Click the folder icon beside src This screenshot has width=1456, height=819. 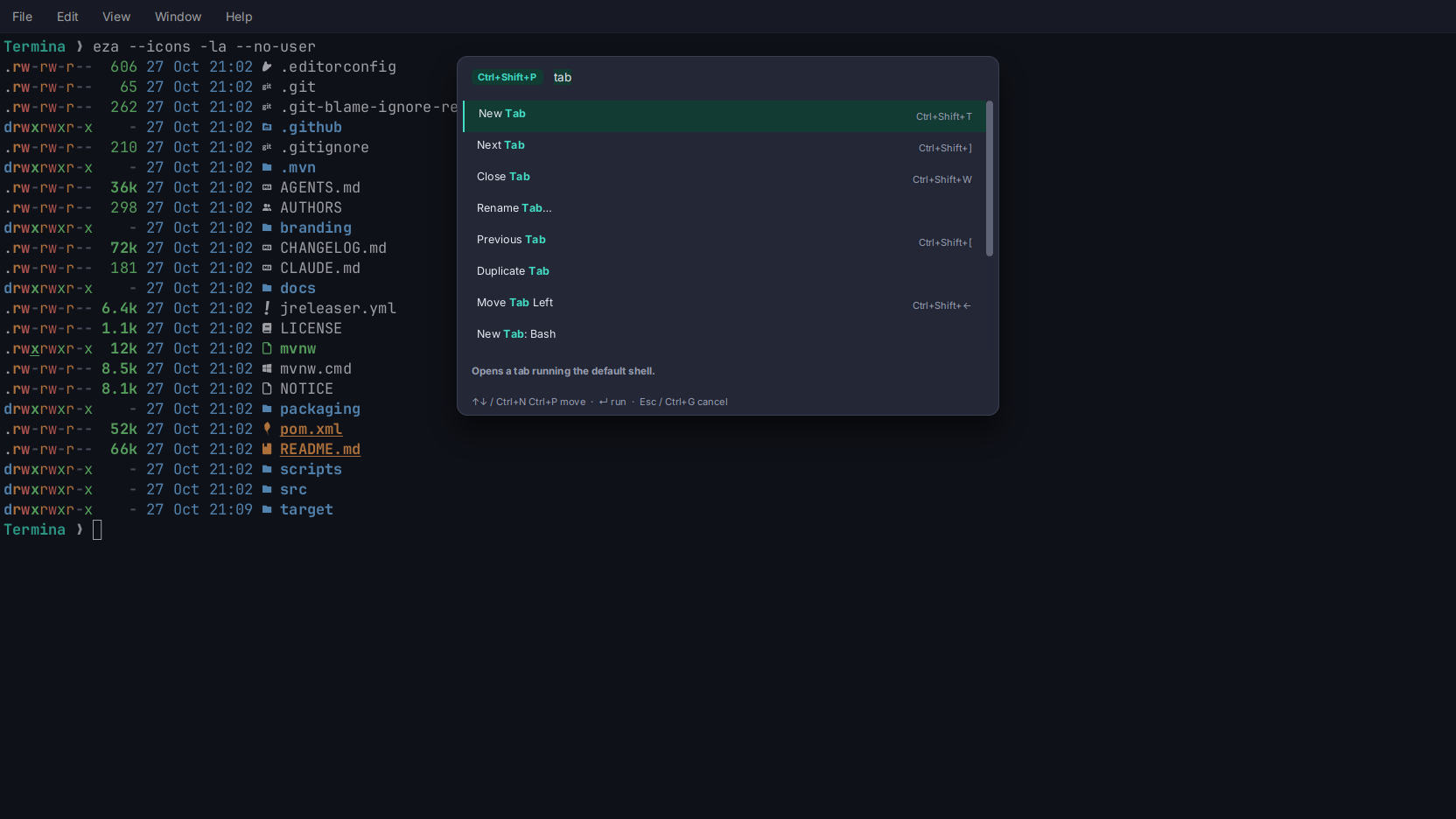pos(267,489)
